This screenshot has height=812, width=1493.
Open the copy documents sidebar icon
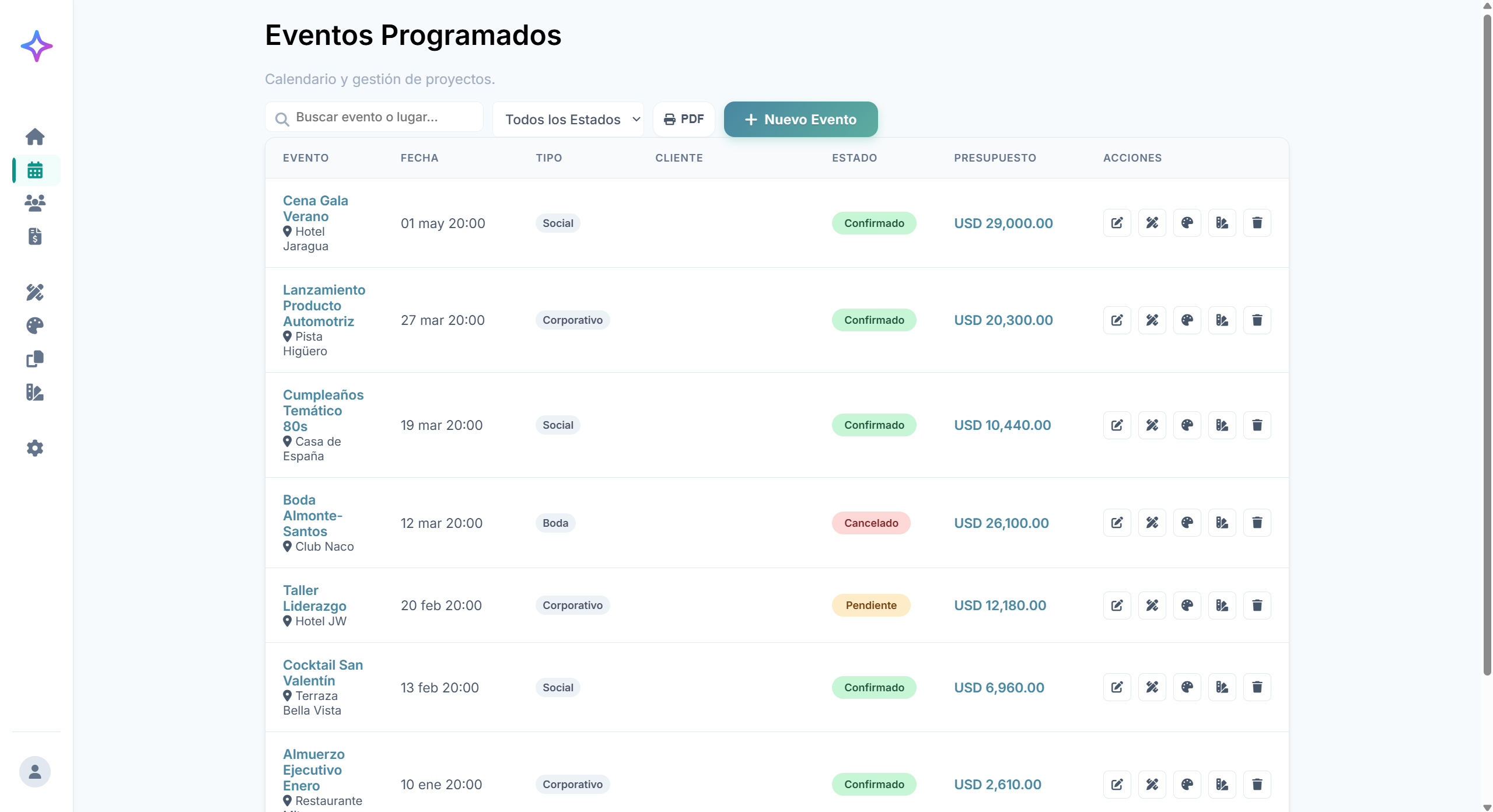coord(35,359)
